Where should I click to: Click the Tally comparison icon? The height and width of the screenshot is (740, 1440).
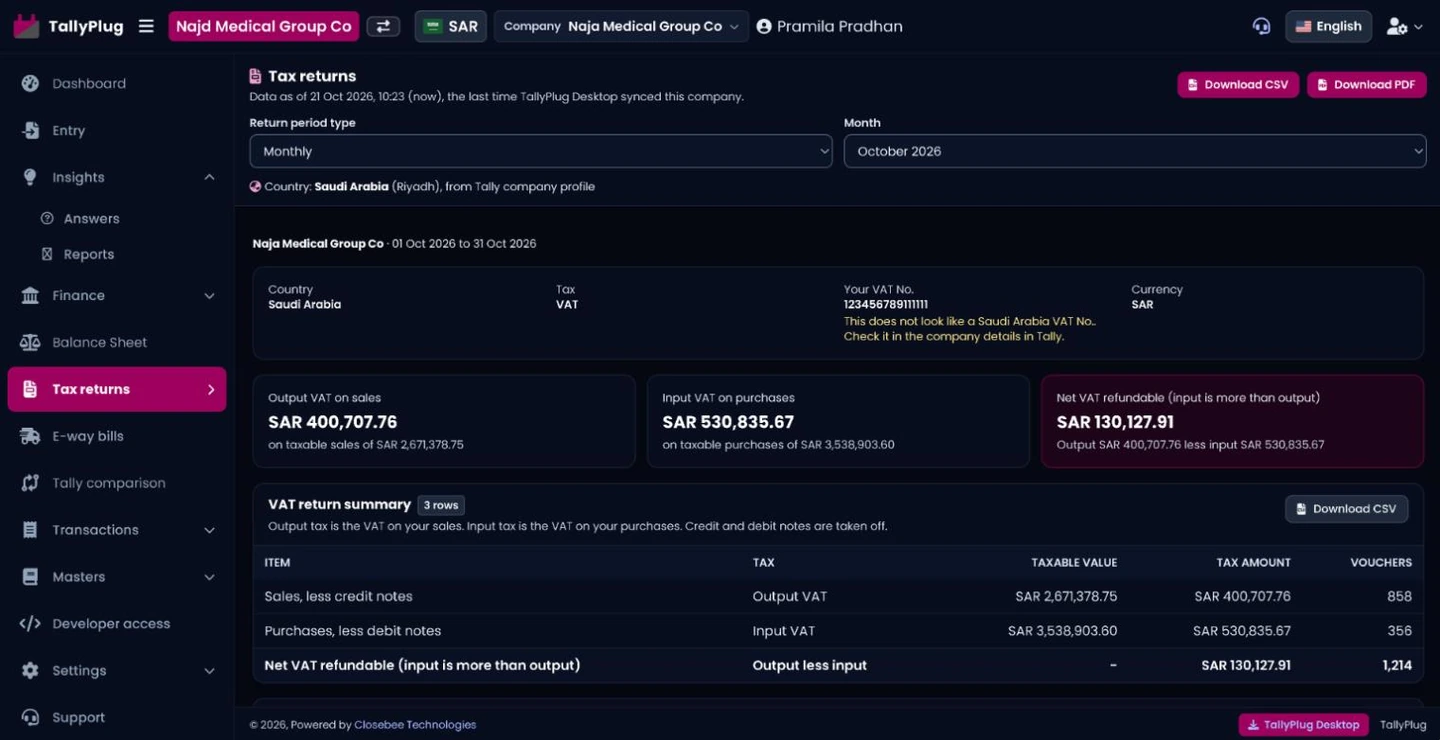tap(30, 483)
